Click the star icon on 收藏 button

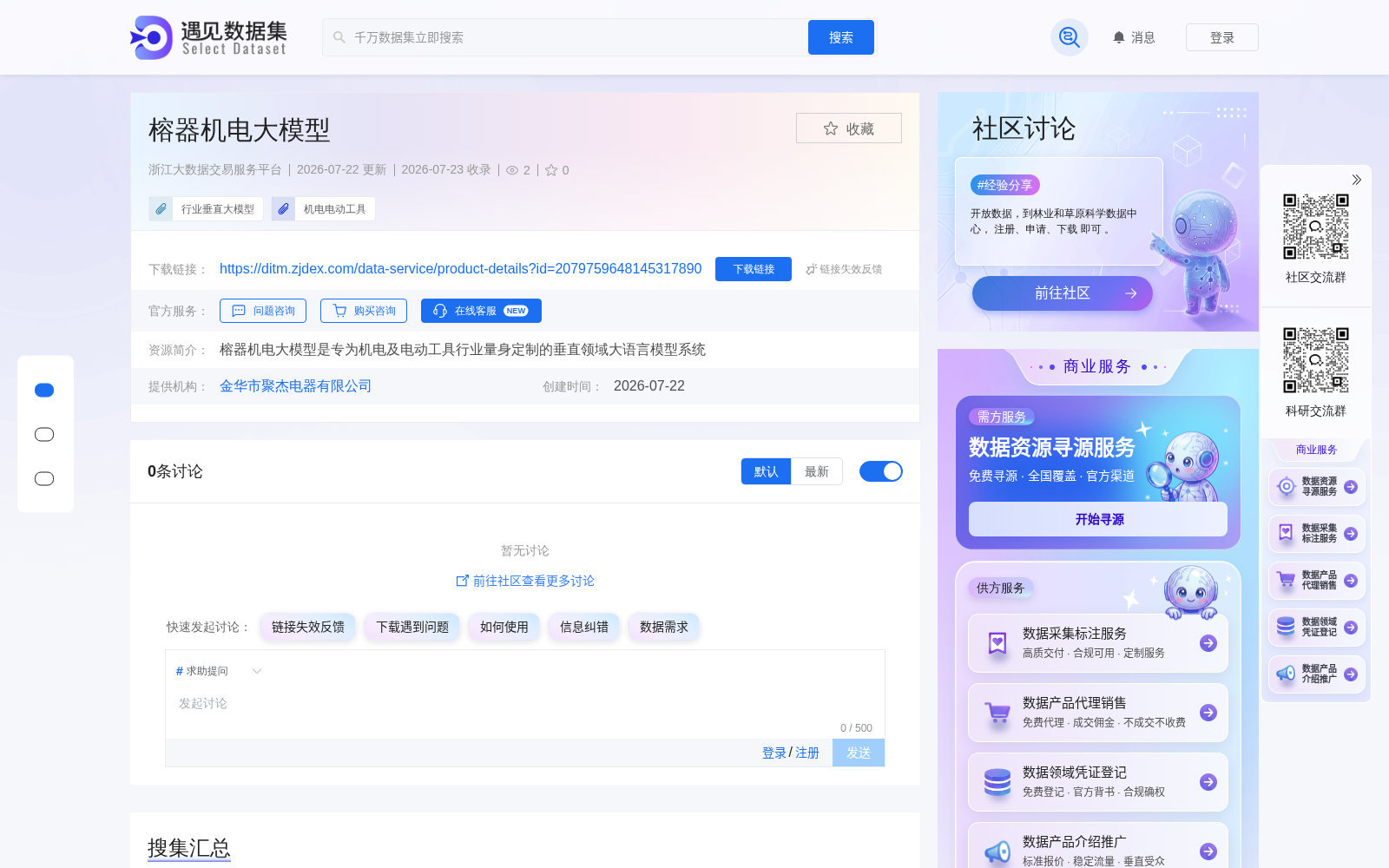831,128
